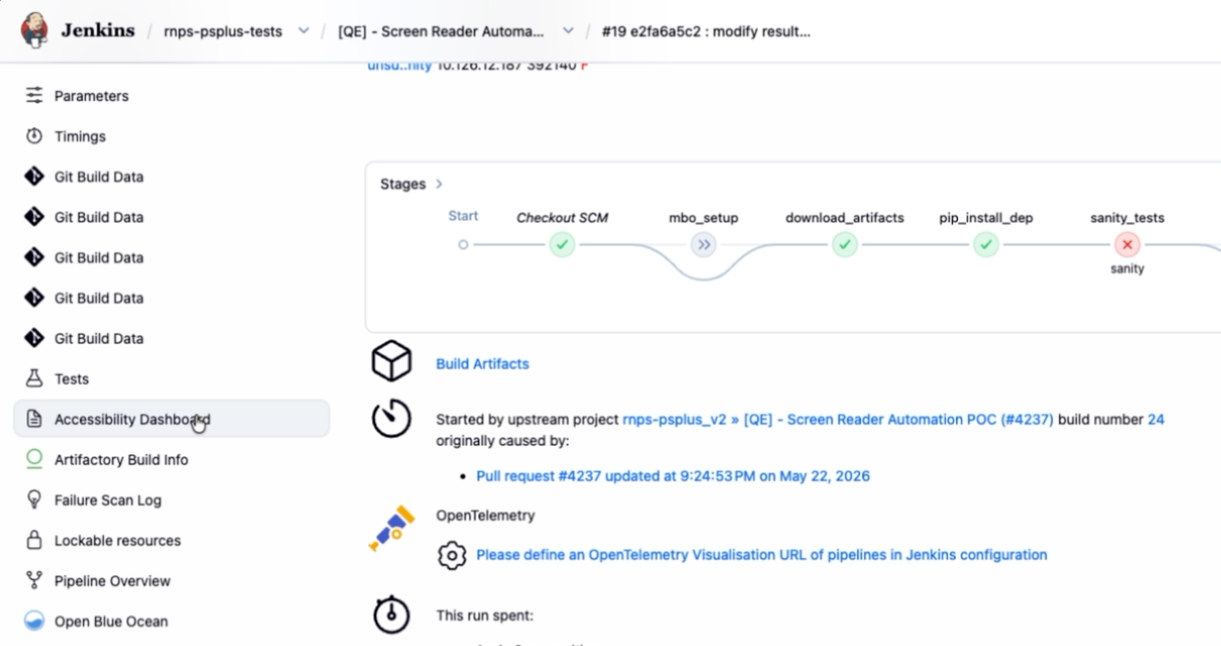Click the Artifactory Build Info green icon
The height and width of the screenshot is (646, 1221).
point(34,459)
